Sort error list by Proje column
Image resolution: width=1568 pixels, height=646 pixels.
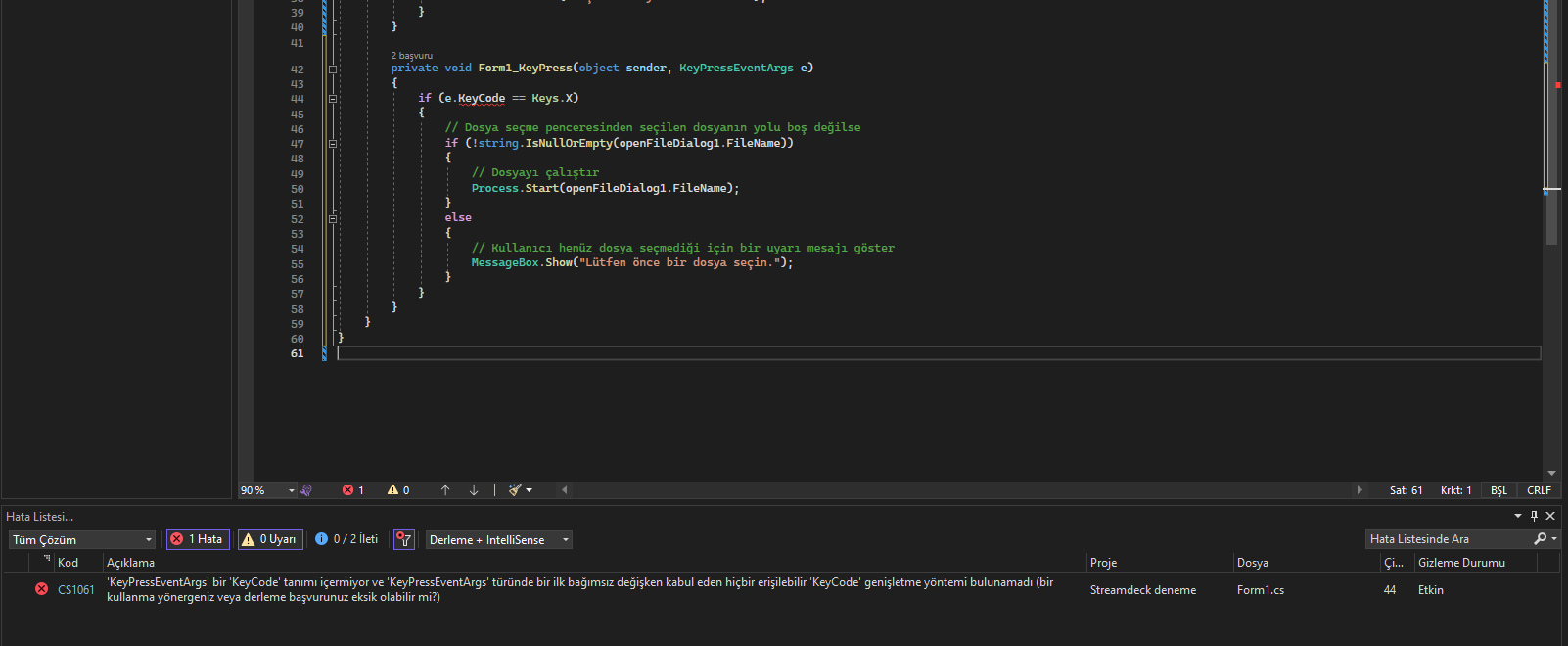1103,563
